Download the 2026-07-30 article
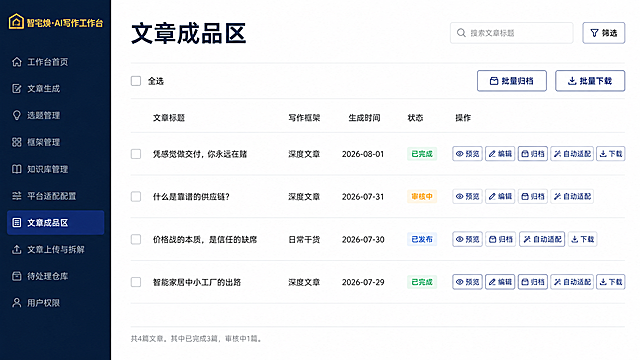This screenshot has width=640, height=360. point(582,239)
